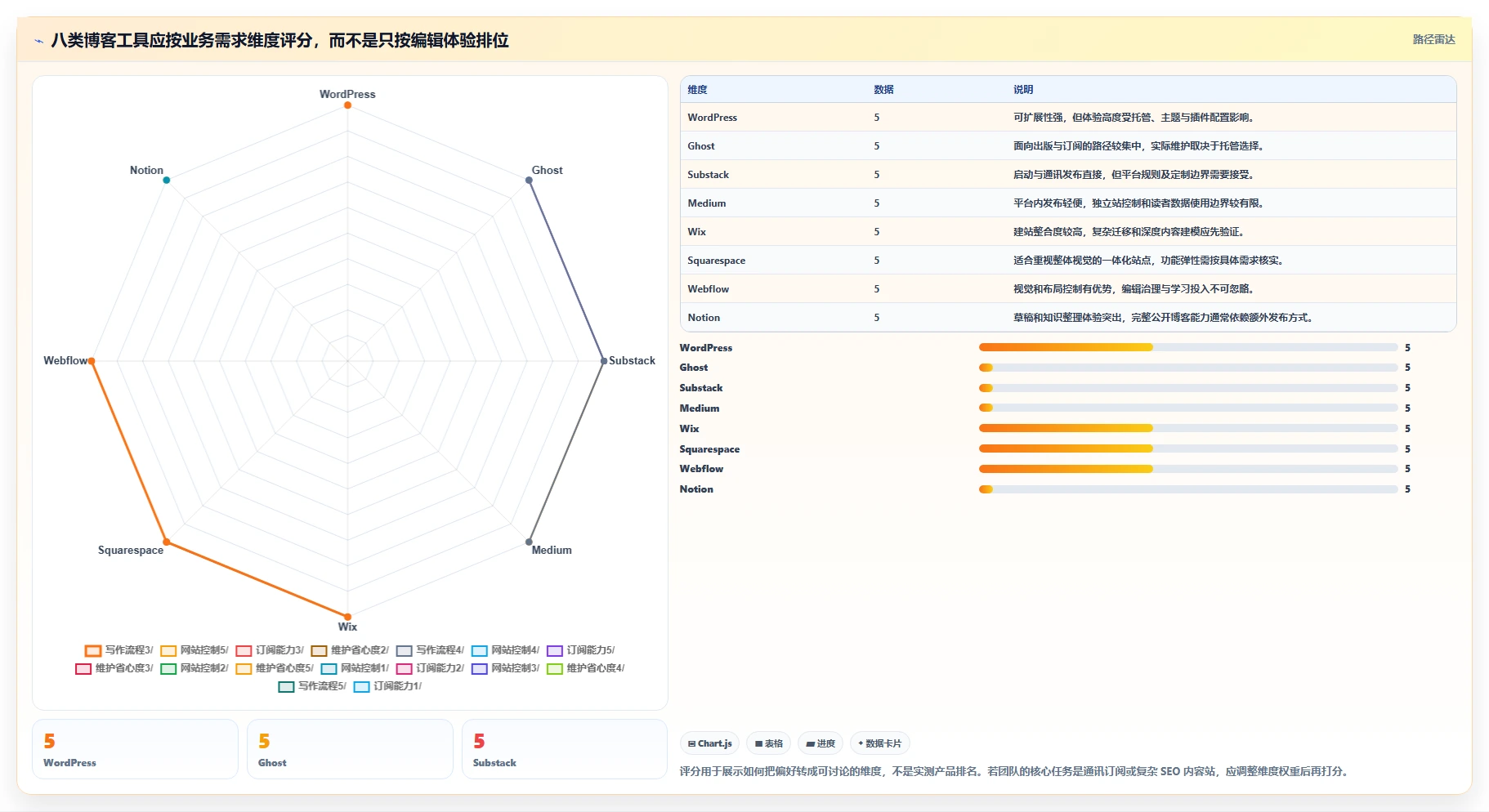
Task: Open the WordPress data card
Action: click(x=135, y=749)
